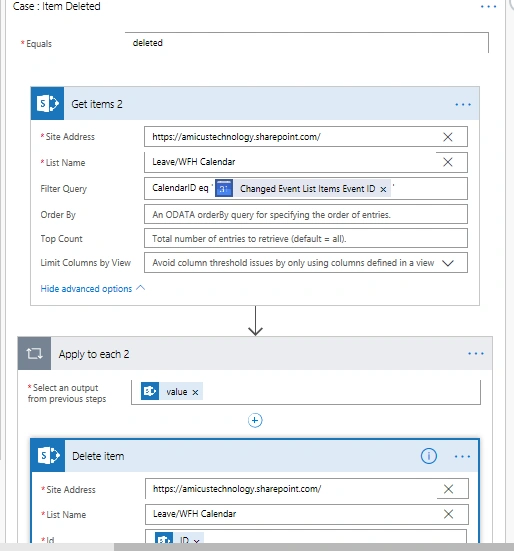Clear Site Address in Get items 2

[448, 137]
